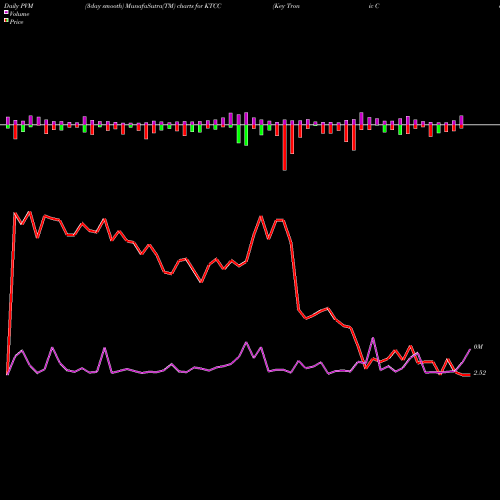Select the 'Price' legend label
The width and height of the screenshot is (500, 500).
click(x=16, y=22)
